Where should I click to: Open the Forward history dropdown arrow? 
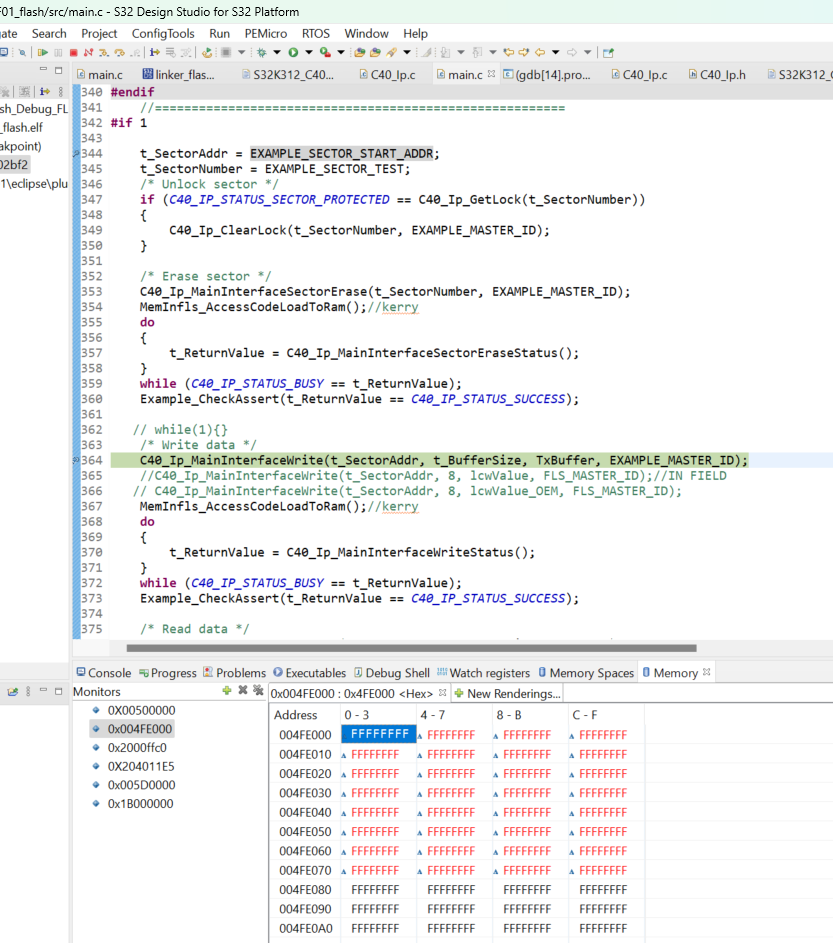(x=588, y=52)
